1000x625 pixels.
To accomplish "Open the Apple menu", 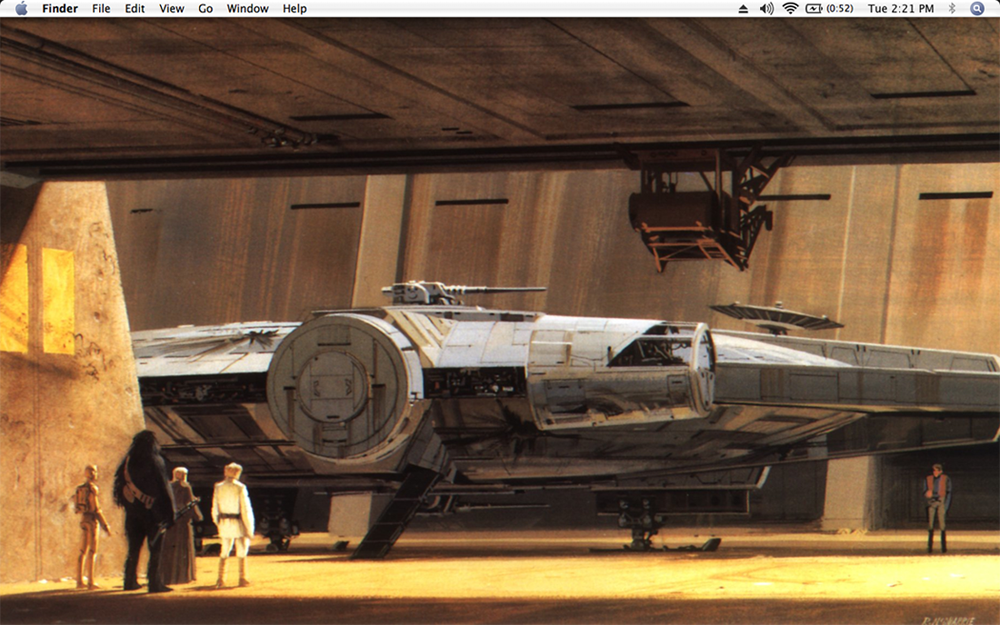I will click(x=21, y=8).
